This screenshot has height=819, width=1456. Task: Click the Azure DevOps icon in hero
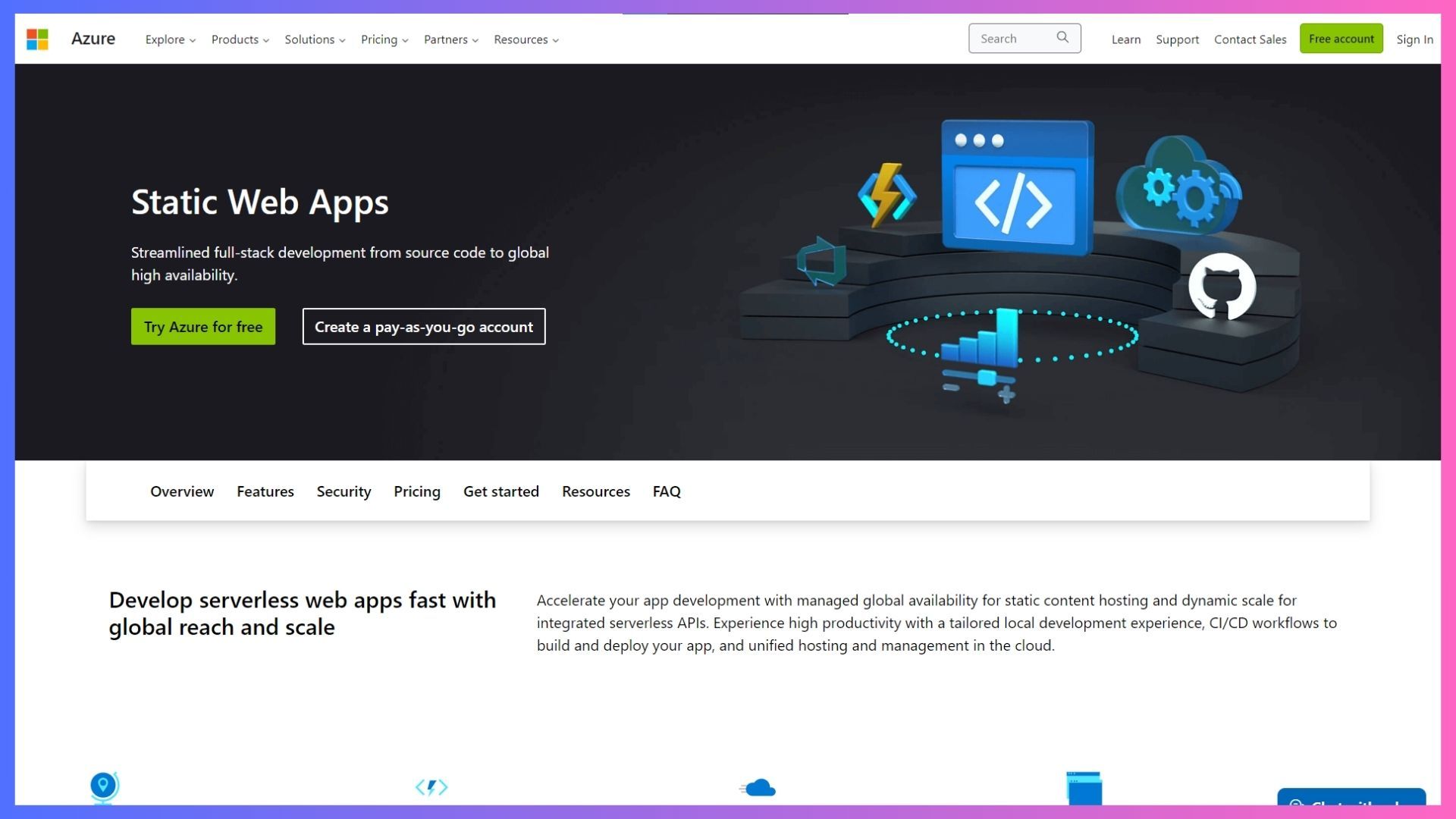[821, 262]
